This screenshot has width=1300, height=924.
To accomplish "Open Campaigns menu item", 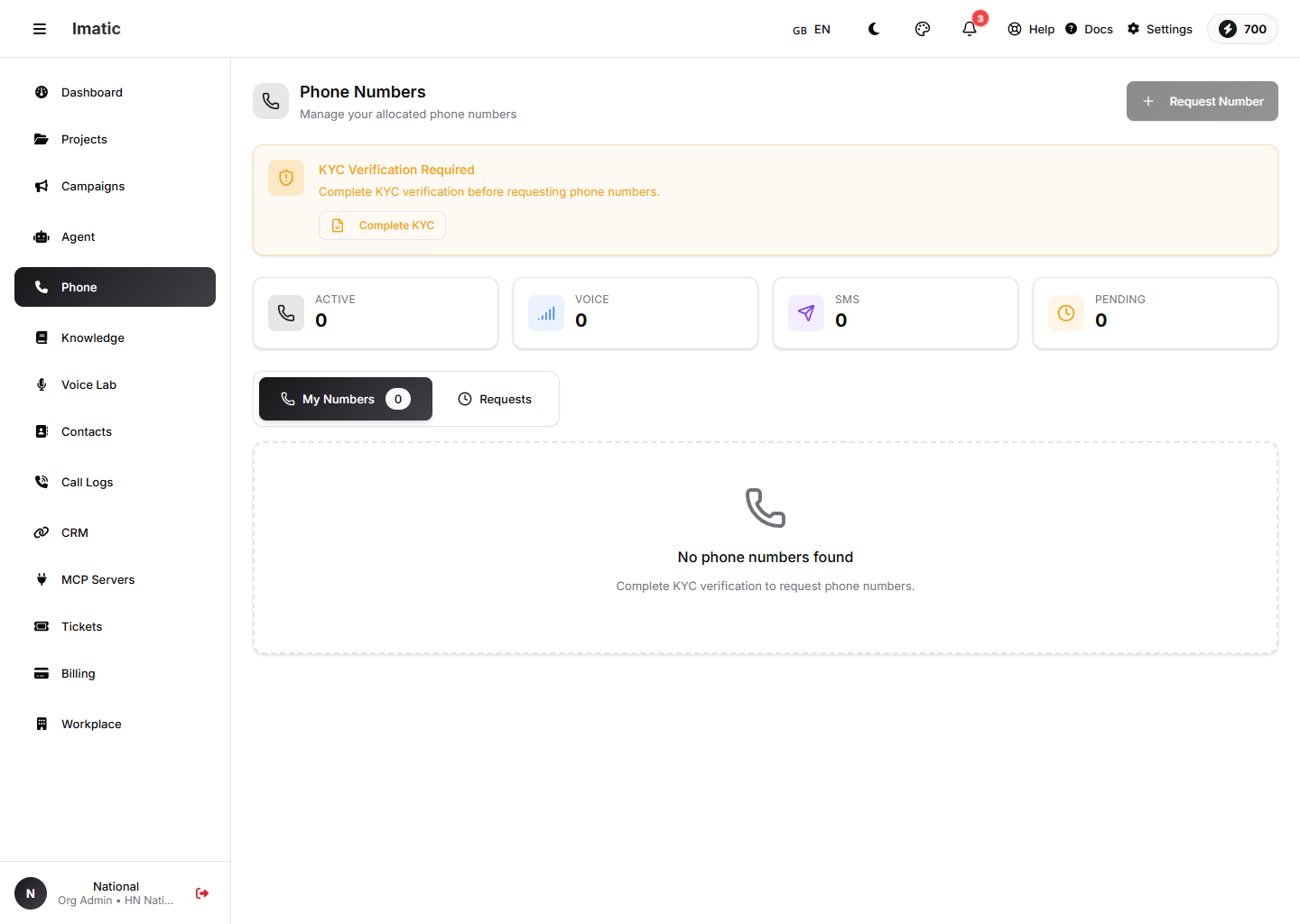I will tap(115, 186).
